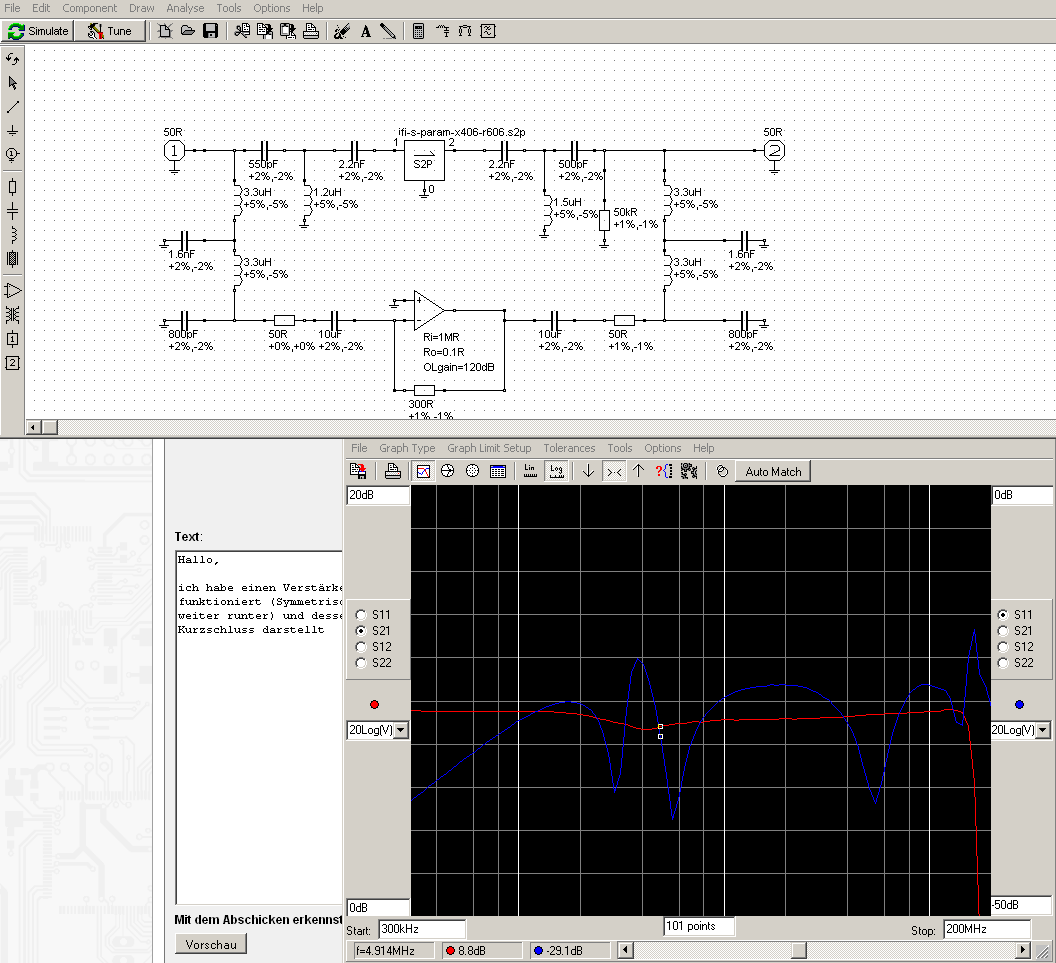The image size is (1056, 963).
Task: Open the schematic File menu
Action: 12,8
